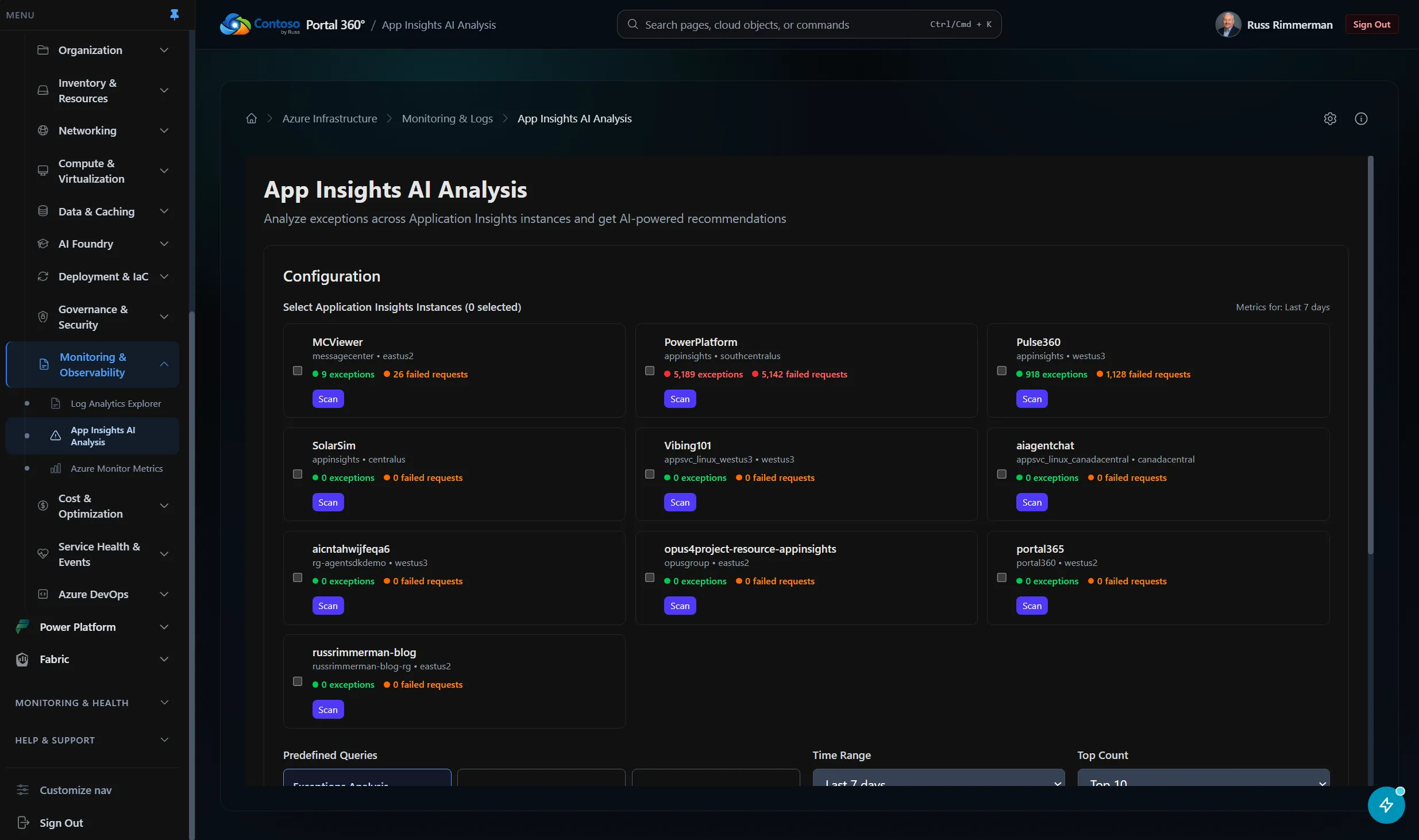Screen dimensions: 1419x840
Task: Expand the Azure DevOps chevron
Action: [x=164, y=594]
